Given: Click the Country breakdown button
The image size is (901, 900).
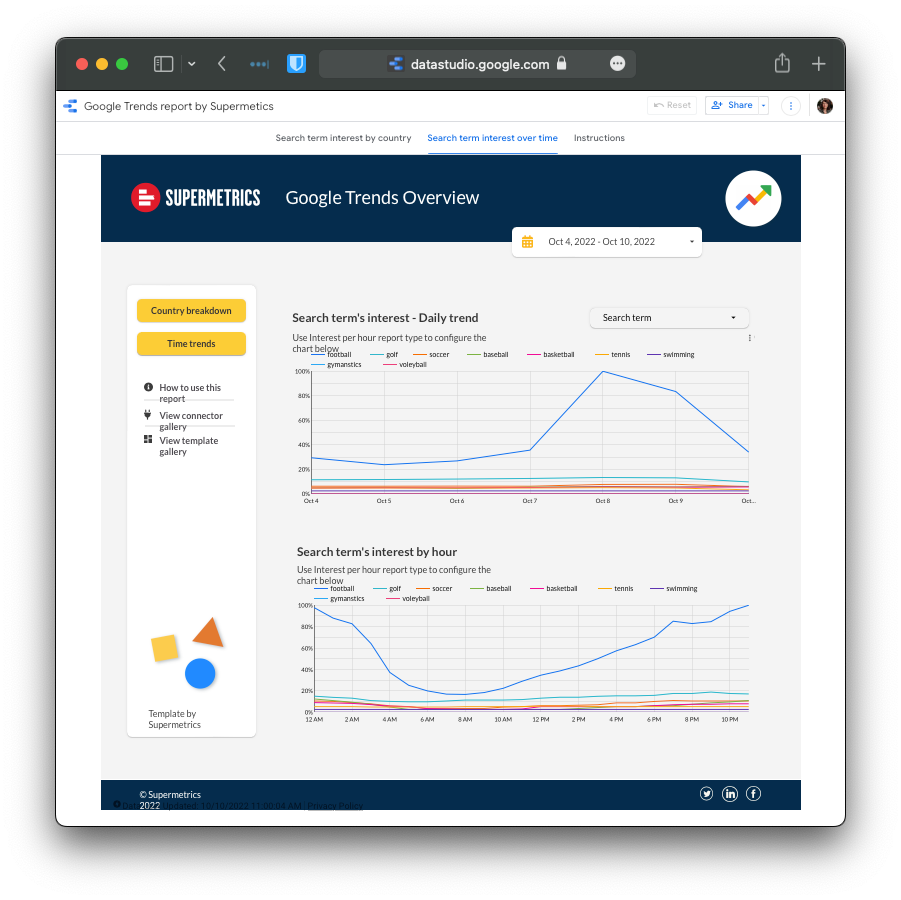Looking at the screenshot, I should pyautogui.click(x=191, y=311).
